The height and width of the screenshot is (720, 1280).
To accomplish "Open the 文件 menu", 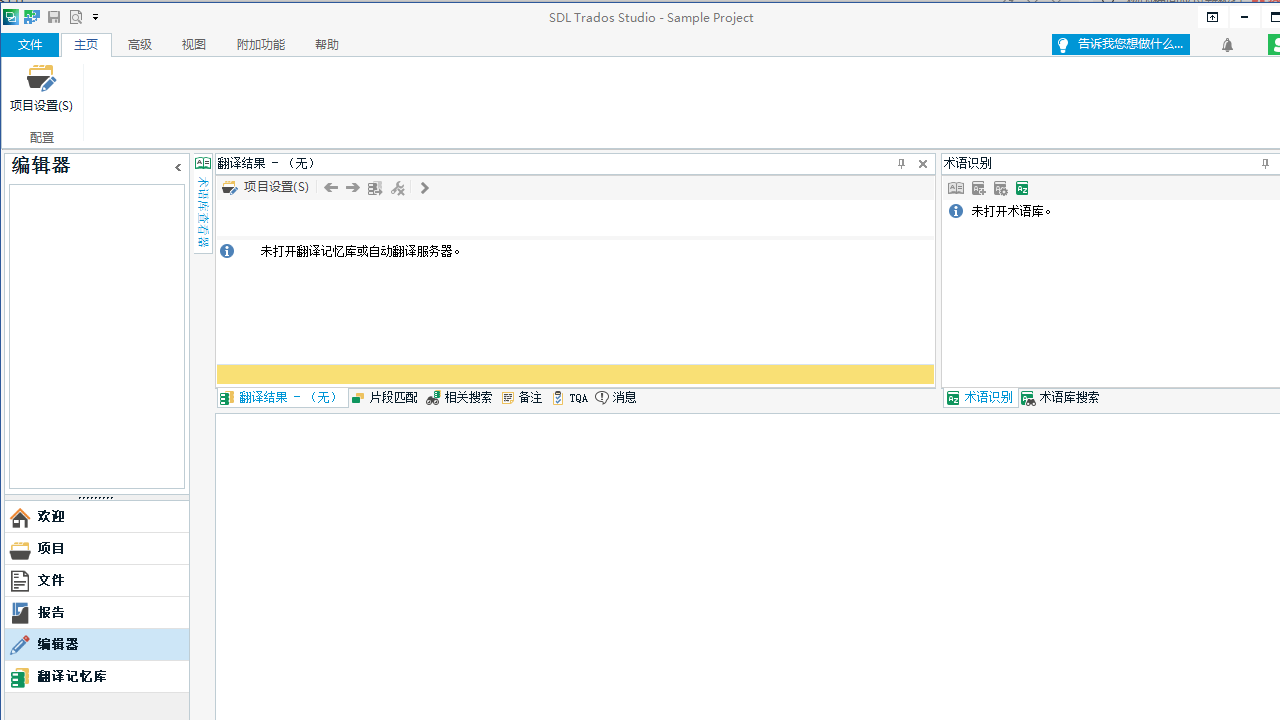I will click(31, 44).
